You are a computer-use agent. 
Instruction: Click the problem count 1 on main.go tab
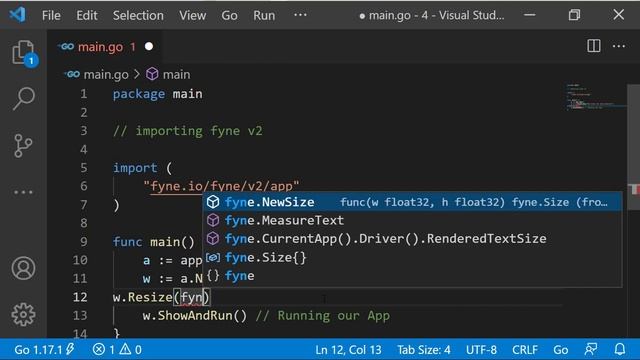[133, 47]
